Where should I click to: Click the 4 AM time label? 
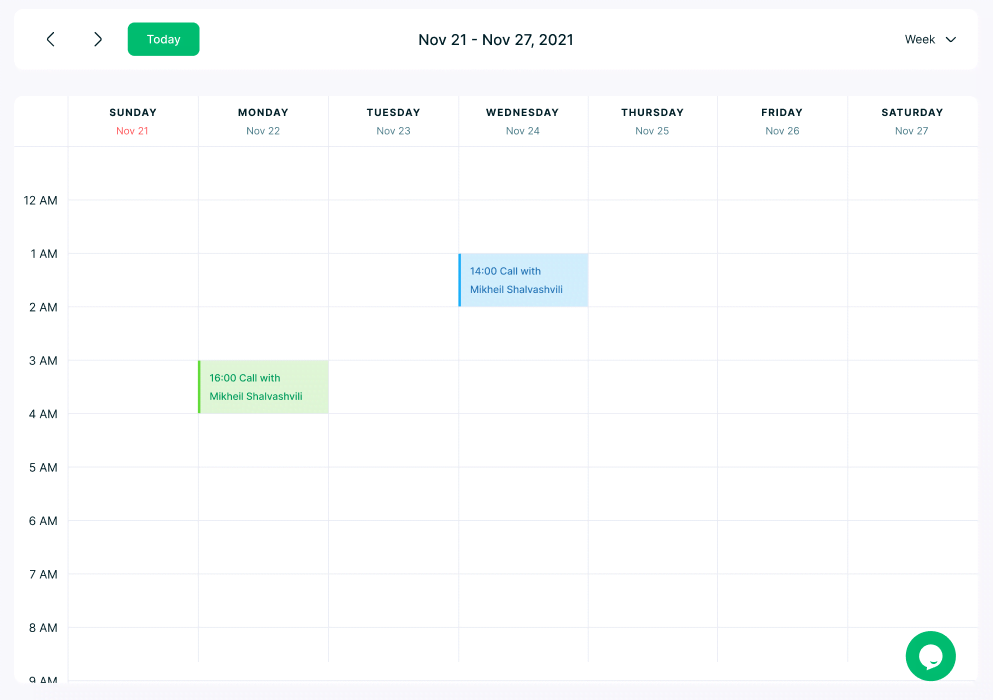click(43, 414)
